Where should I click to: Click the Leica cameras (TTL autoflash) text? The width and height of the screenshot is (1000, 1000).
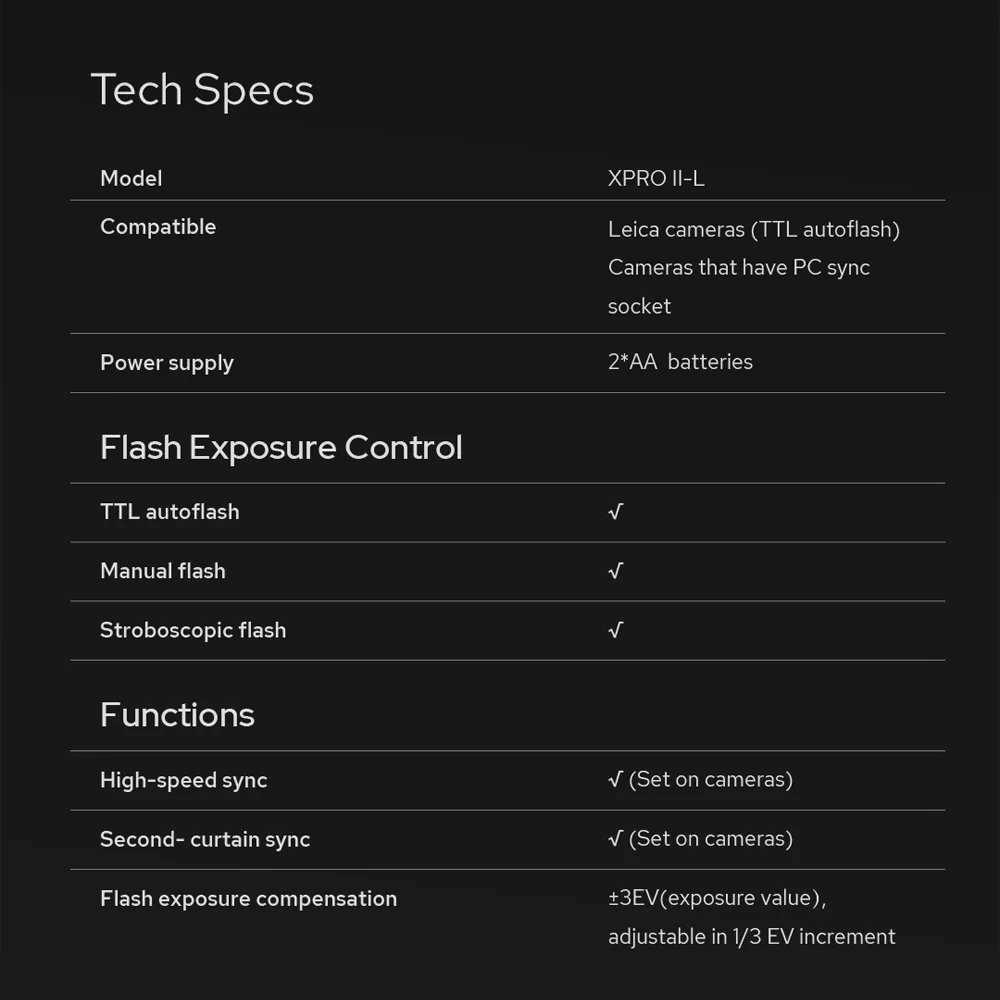(754, 229)
